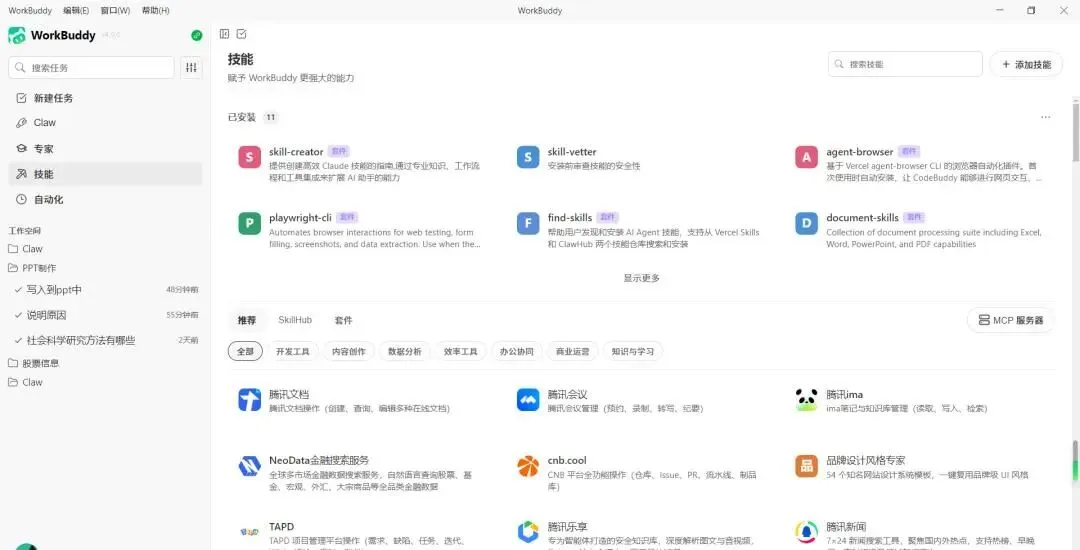This screenshot has width=1080, height=550.
Task: Switch to the 套件 tab
Action: point(343,320)
